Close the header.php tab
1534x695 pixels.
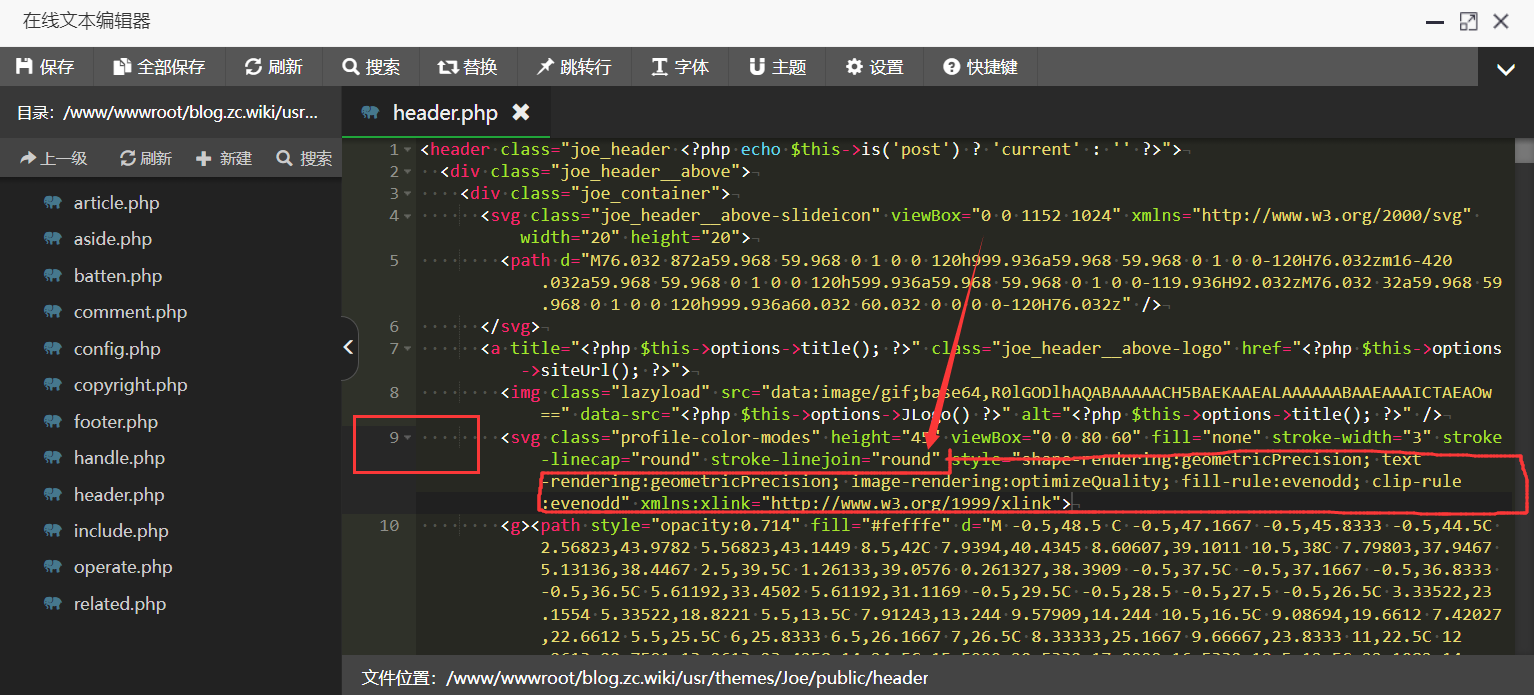coord(520,112)
